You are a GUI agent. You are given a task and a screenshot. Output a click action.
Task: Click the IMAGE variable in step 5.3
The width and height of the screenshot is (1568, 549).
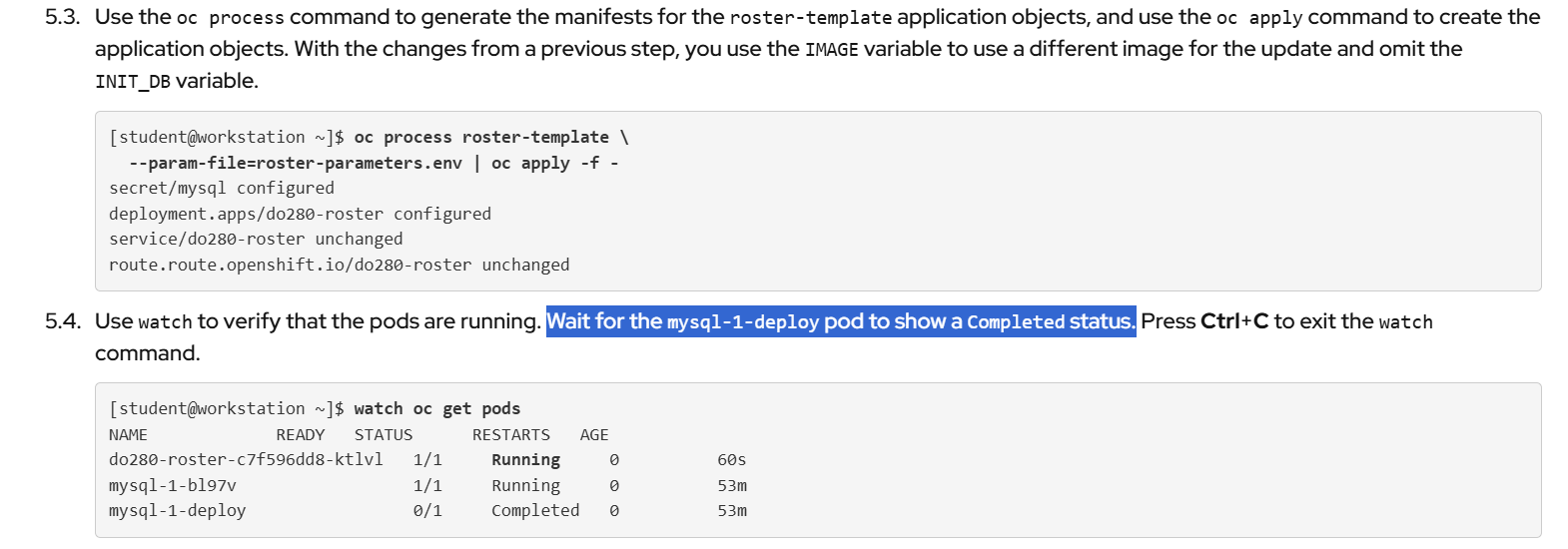(x=831, y=50)
